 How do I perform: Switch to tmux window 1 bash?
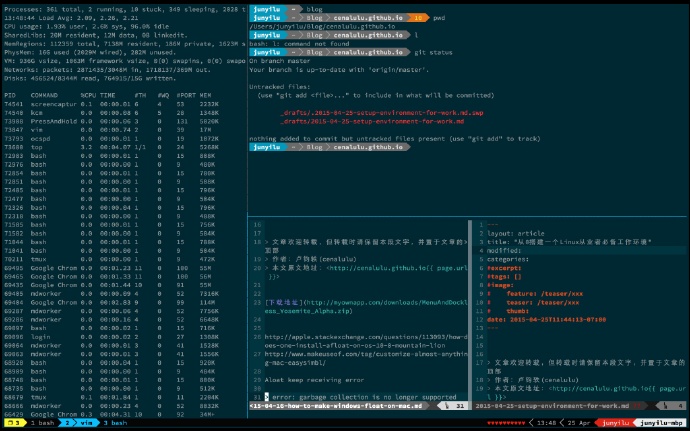pyautogui.click(x=42, y=423)
